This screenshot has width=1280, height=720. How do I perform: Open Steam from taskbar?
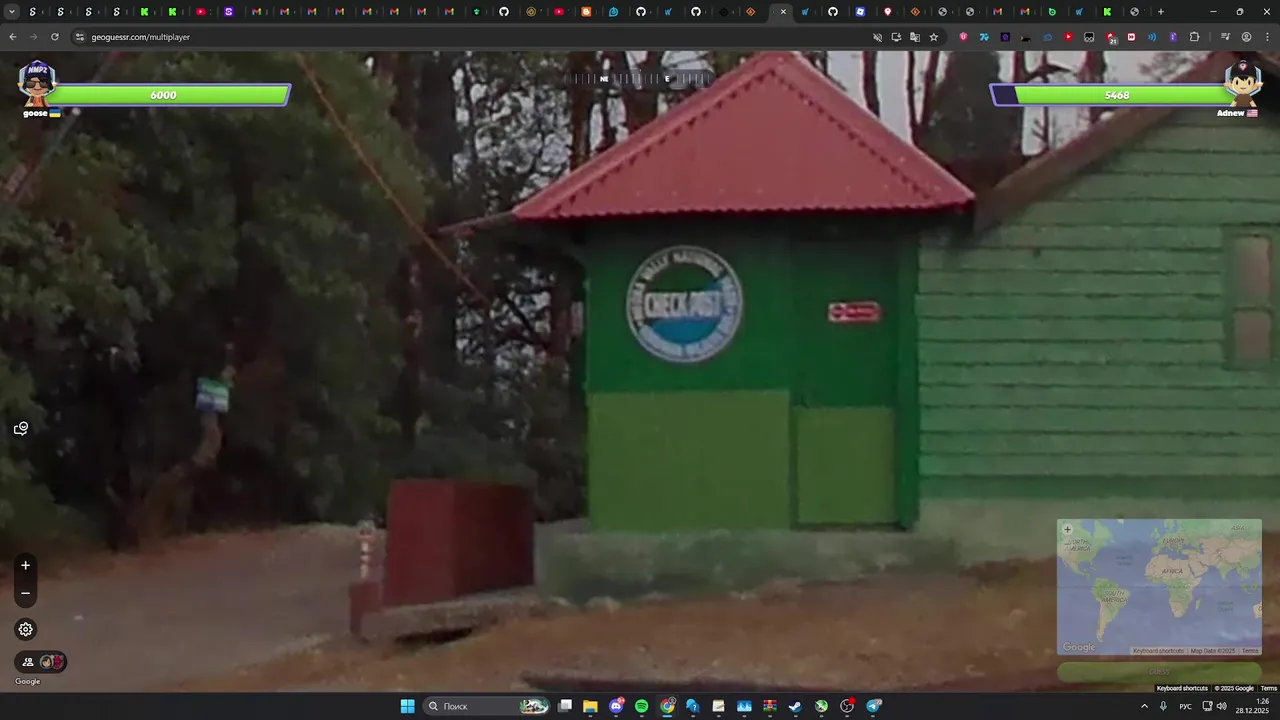coord(795,706)
